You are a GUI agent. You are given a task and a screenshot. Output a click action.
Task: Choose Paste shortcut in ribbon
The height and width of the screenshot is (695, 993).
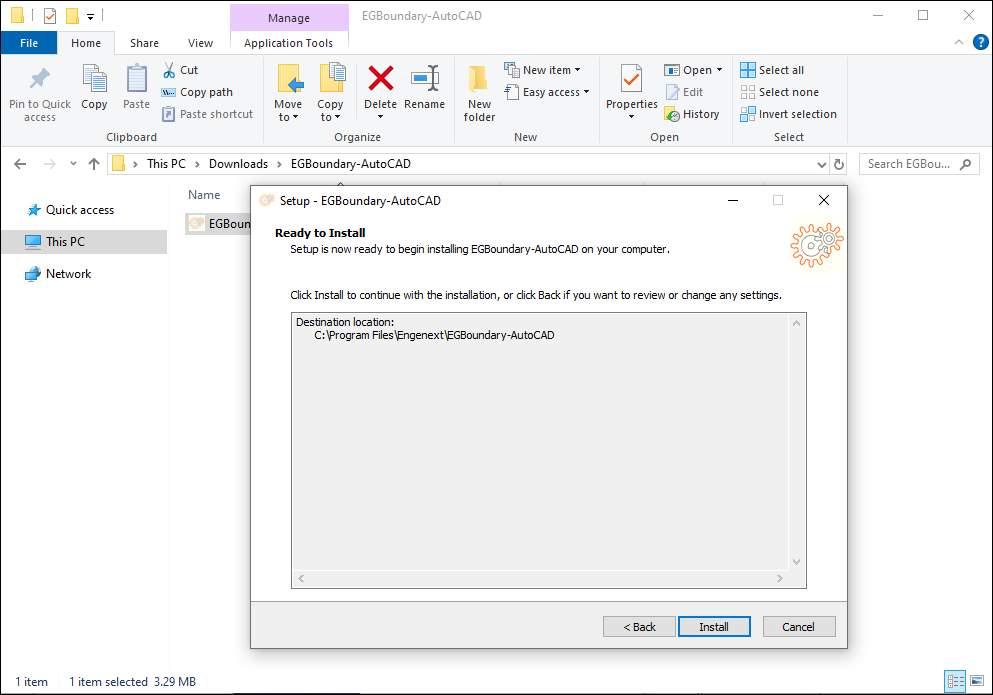[207, 115]
